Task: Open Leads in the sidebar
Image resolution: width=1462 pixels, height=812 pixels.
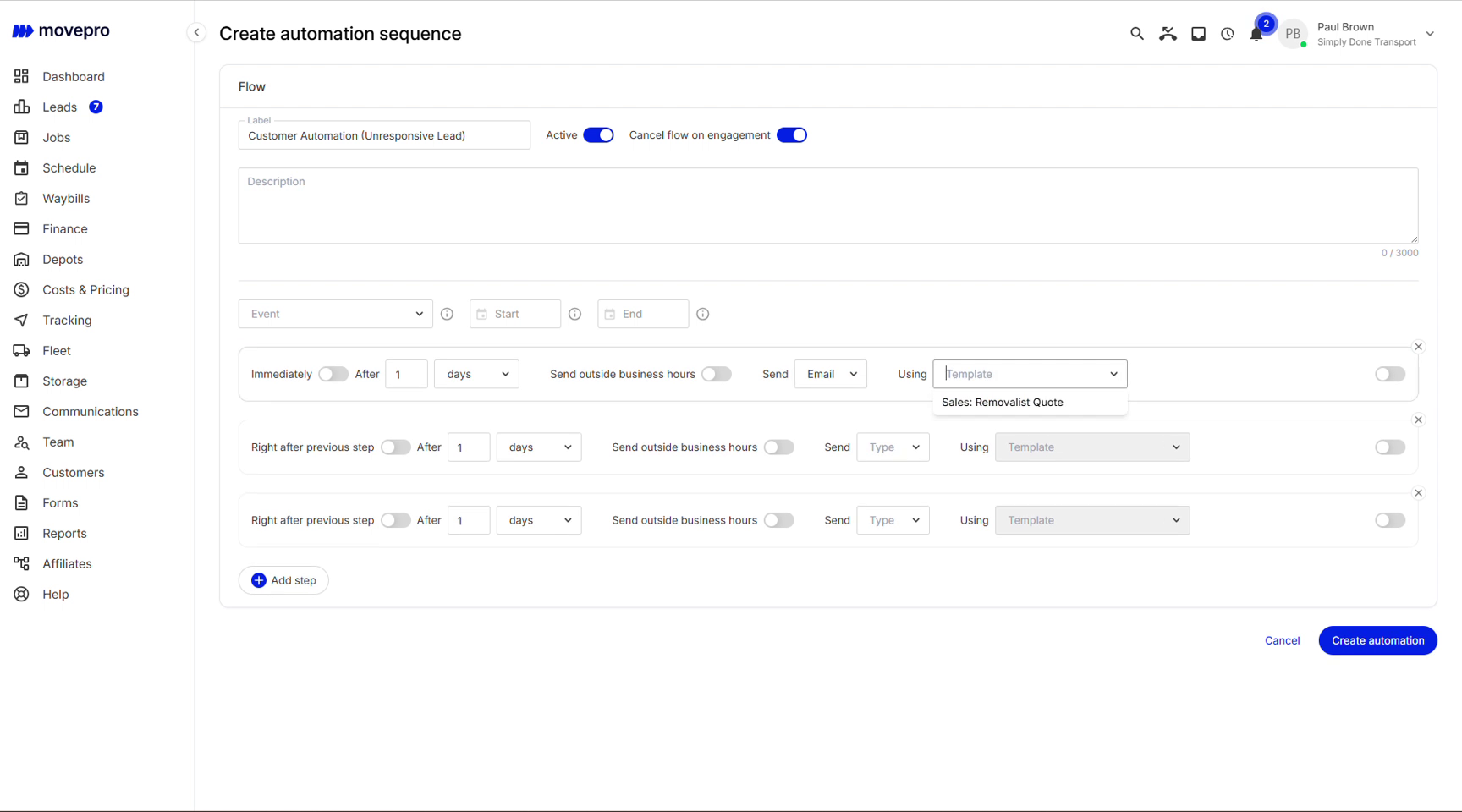Action: (59, 107)
